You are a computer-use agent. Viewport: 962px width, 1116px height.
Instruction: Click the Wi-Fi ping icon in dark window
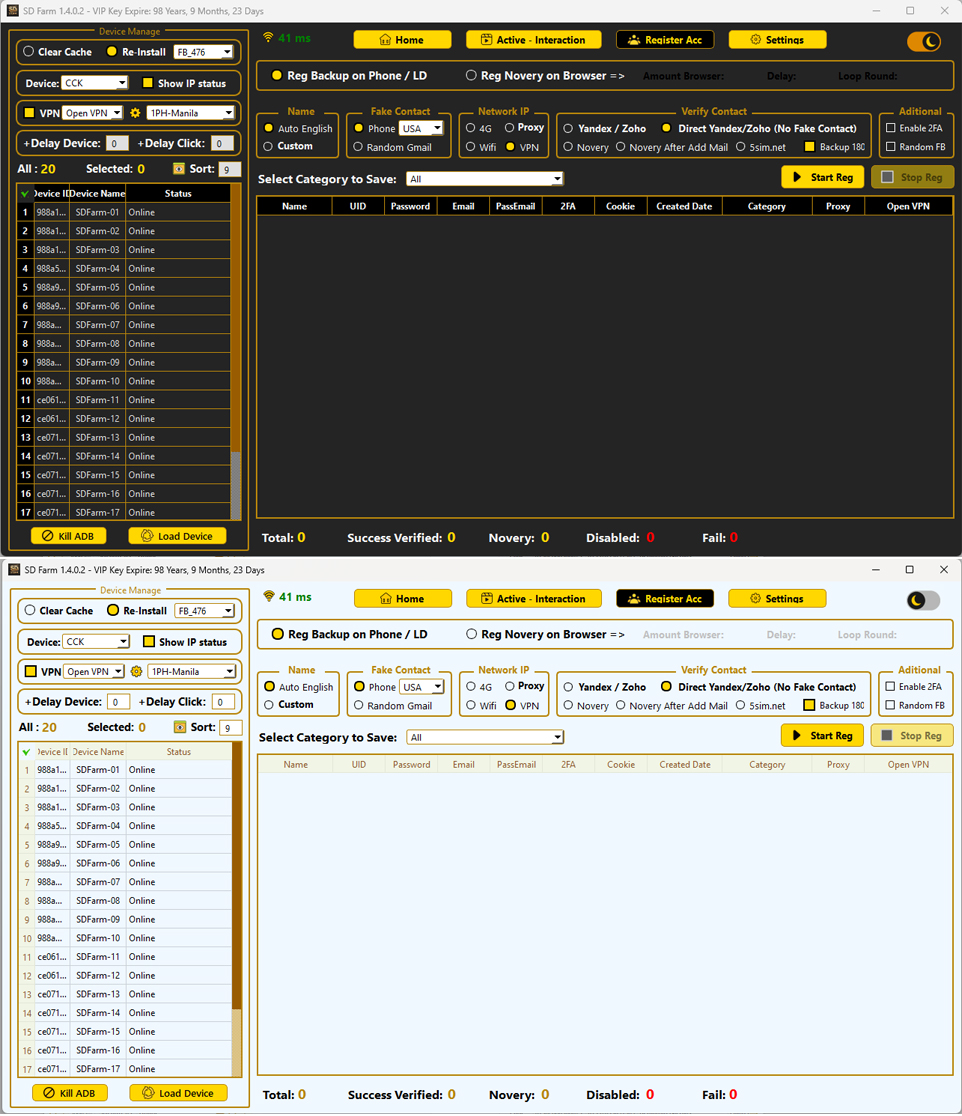(268, 38)
